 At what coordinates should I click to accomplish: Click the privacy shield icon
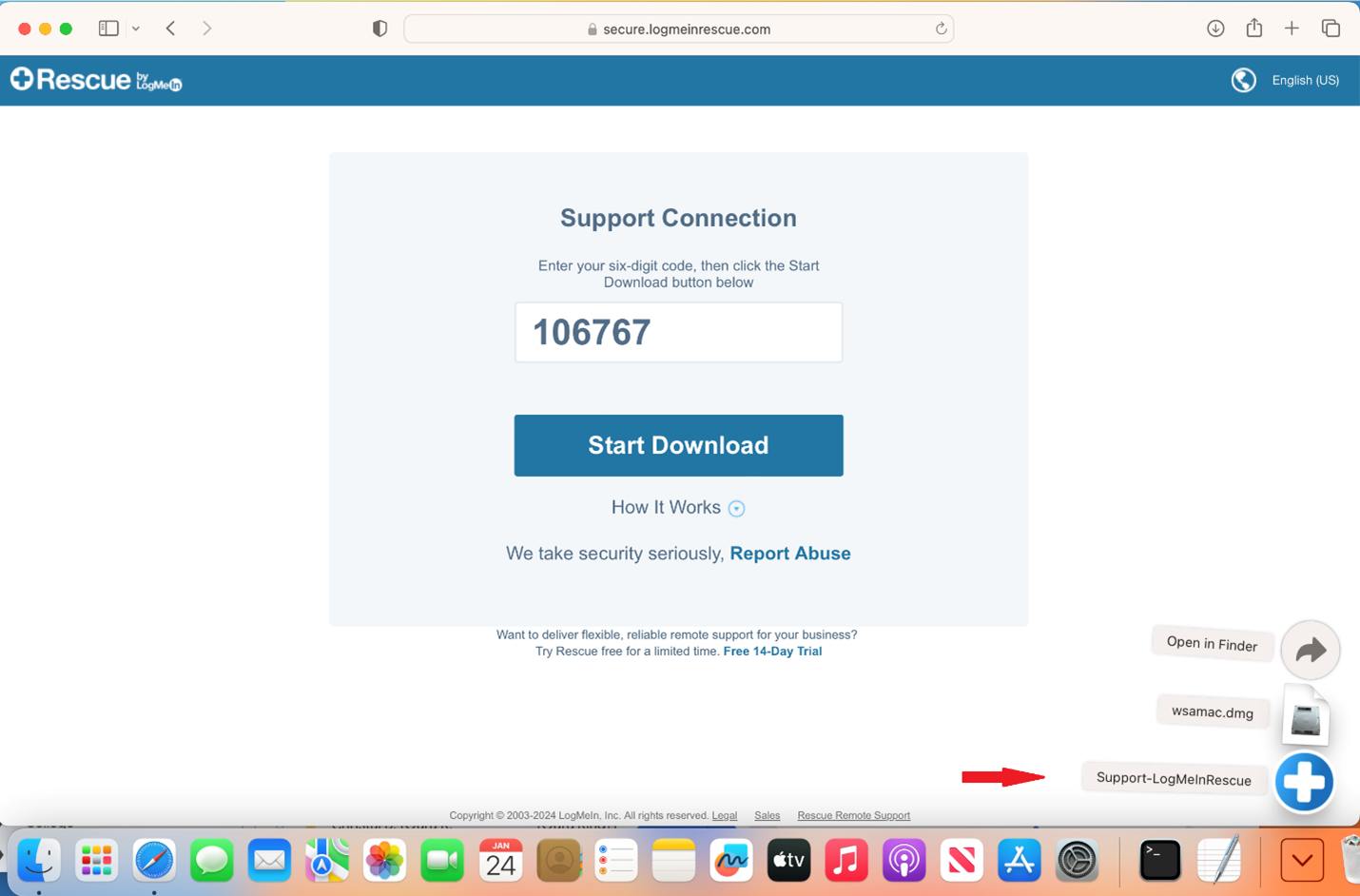pyautogui.click(x=379, y=29)
